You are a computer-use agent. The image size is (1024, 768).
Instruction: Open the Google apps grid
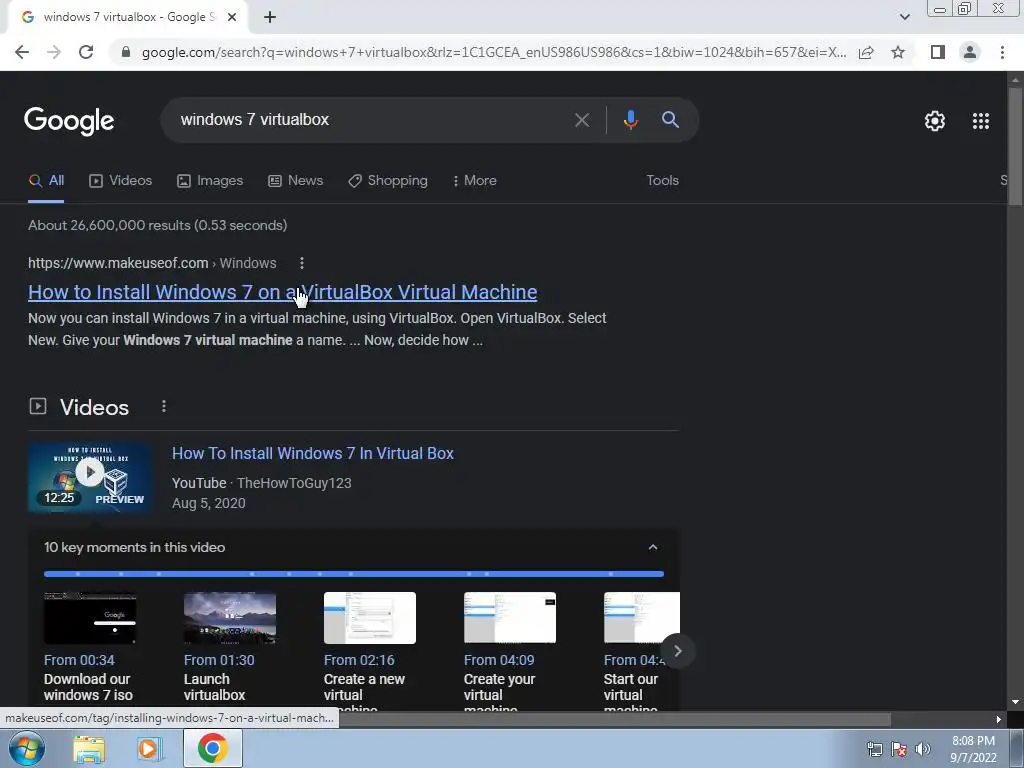point(981,121)
